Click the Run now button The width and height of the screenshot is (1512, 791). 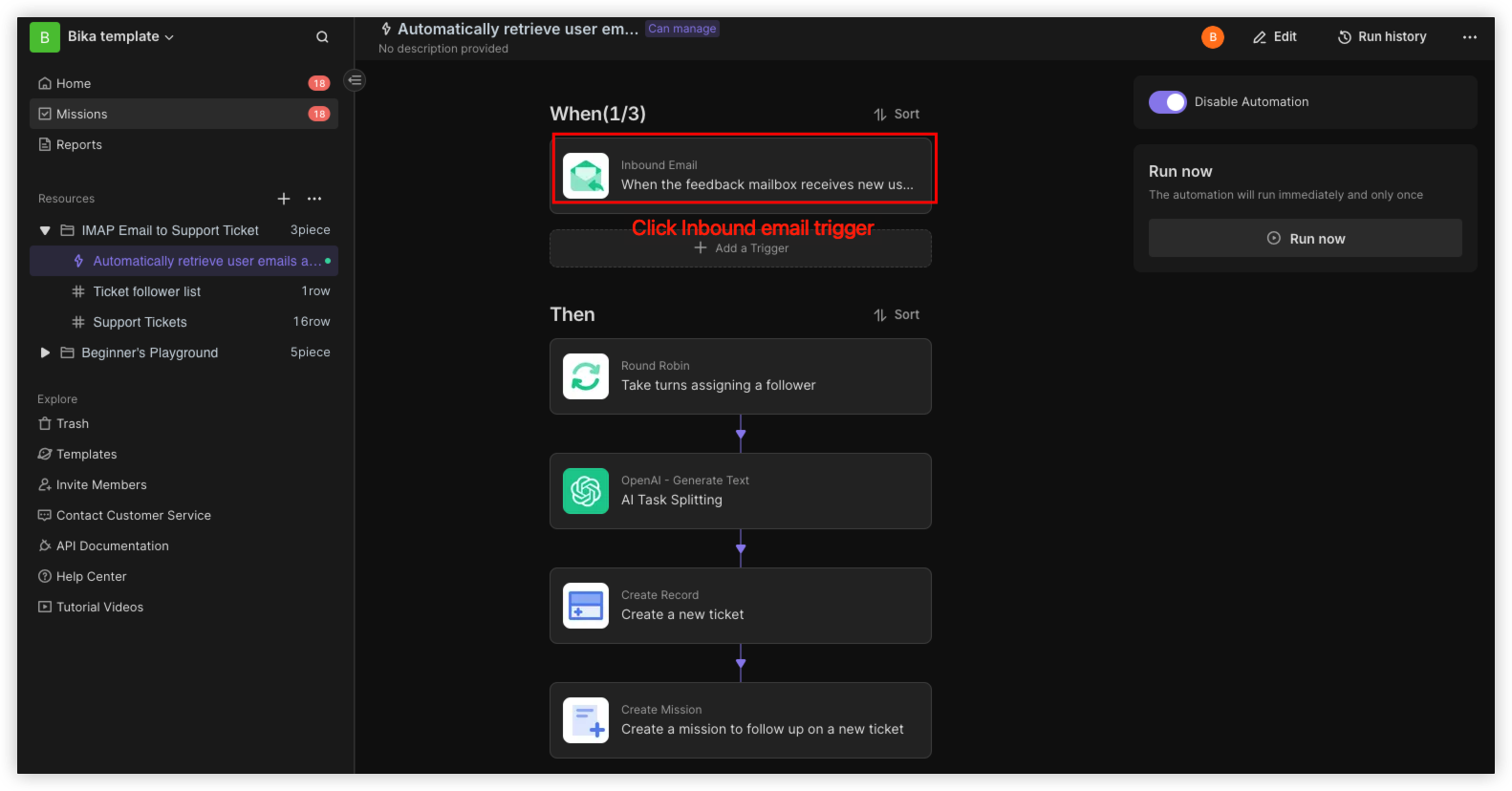point(1306,238)
